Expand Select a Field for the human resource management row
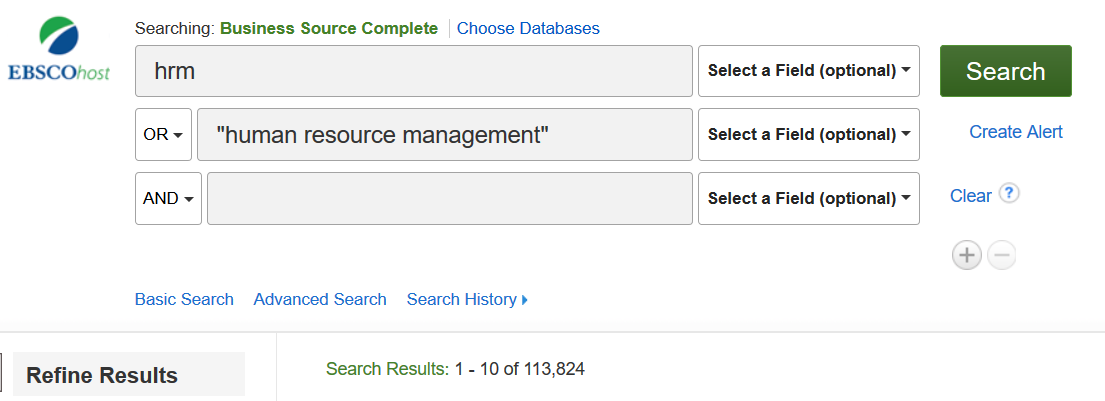This screenshot has width=1105, height=401. tap(808, 134)
